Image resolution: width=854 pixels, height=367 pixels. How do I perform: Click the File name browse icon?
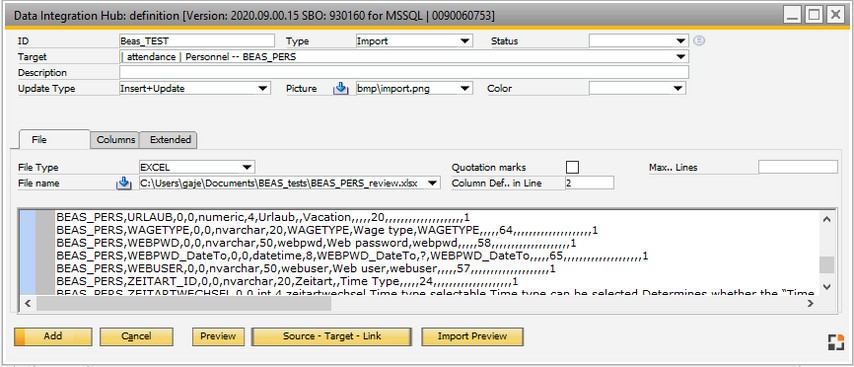click(x=124, y=184)
